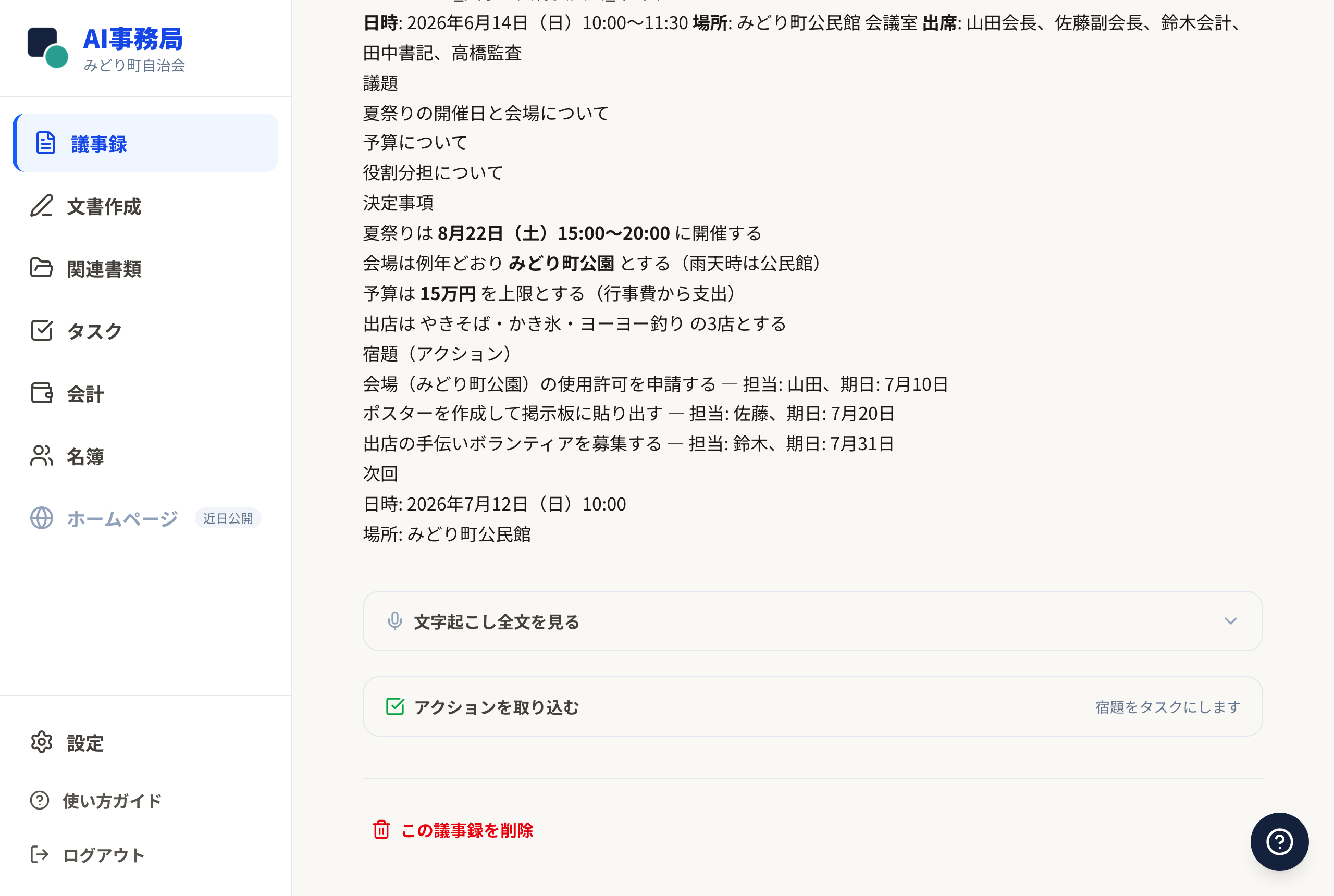The width and height of the screenshot is (1334, 896).
Task: Click the 文字起こし全文を見る label
Action: pos(496,621)
